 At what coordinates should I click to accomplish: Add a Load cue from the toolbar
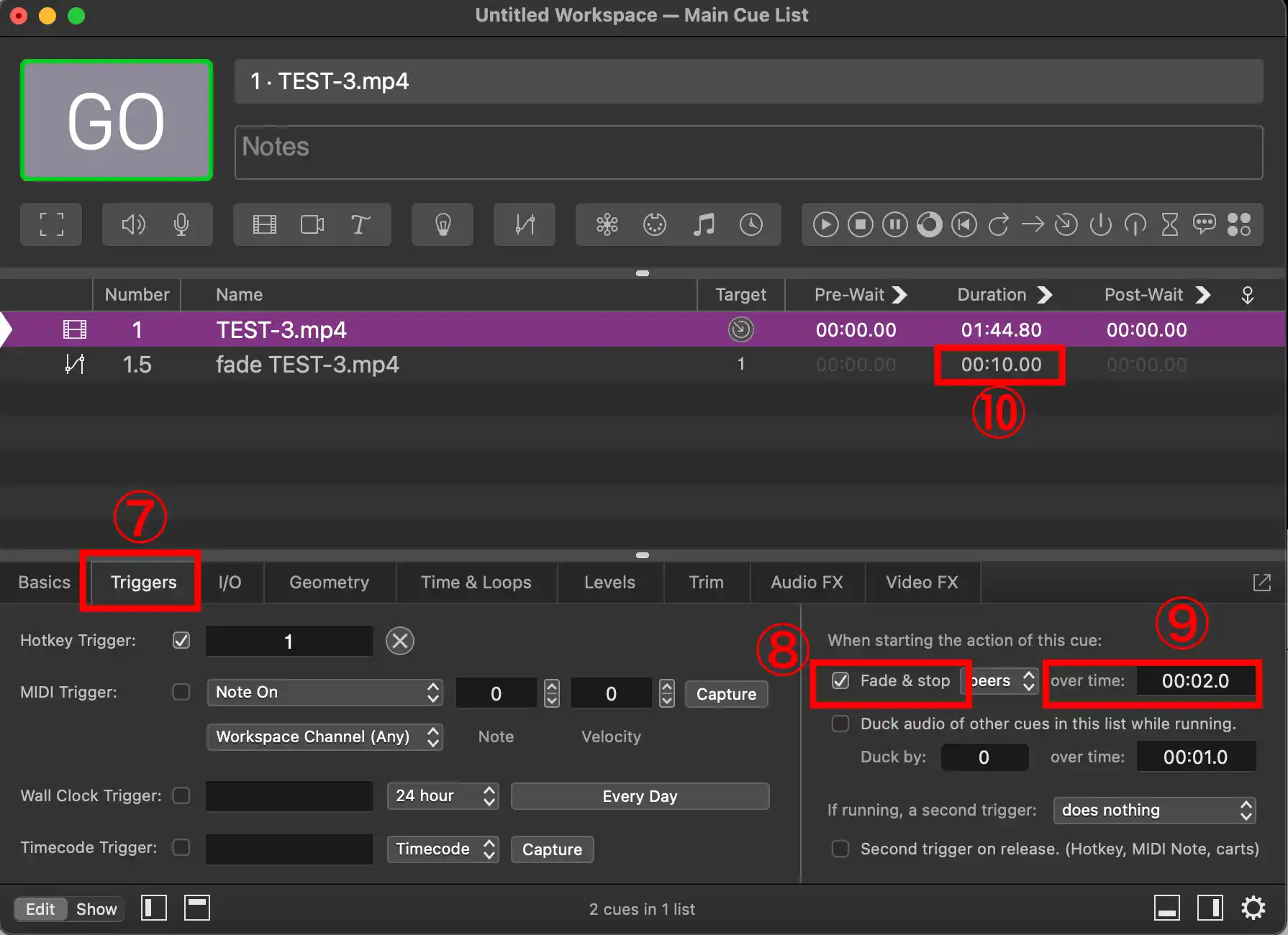point(929,225)
